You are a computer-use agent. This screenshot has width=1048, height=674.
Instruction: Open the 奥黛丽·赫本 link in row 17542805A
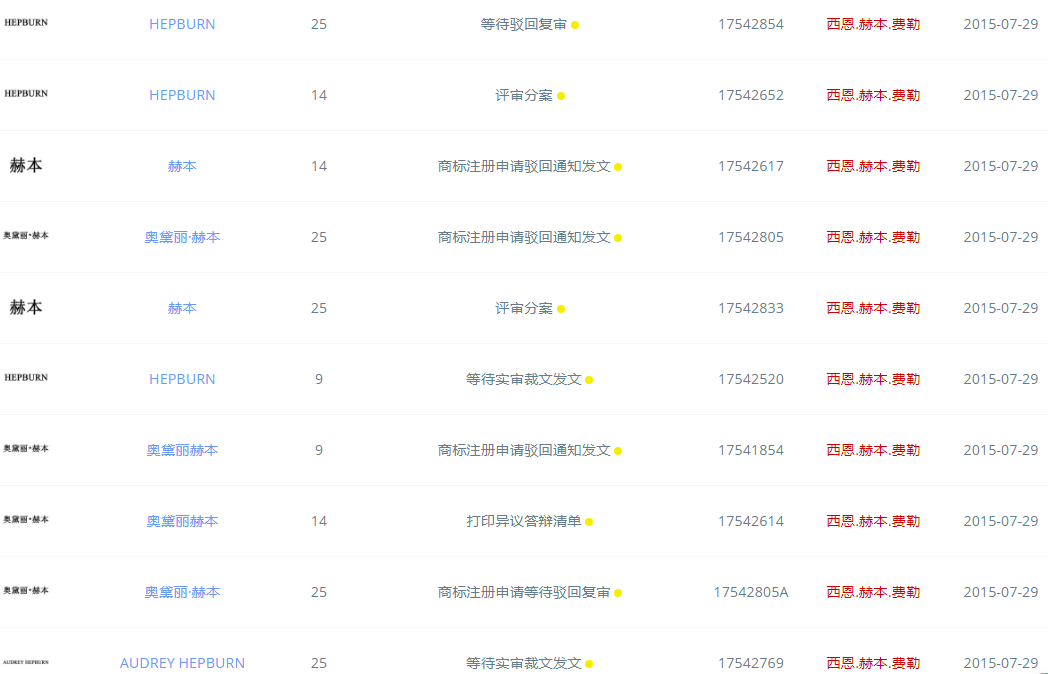182,592
